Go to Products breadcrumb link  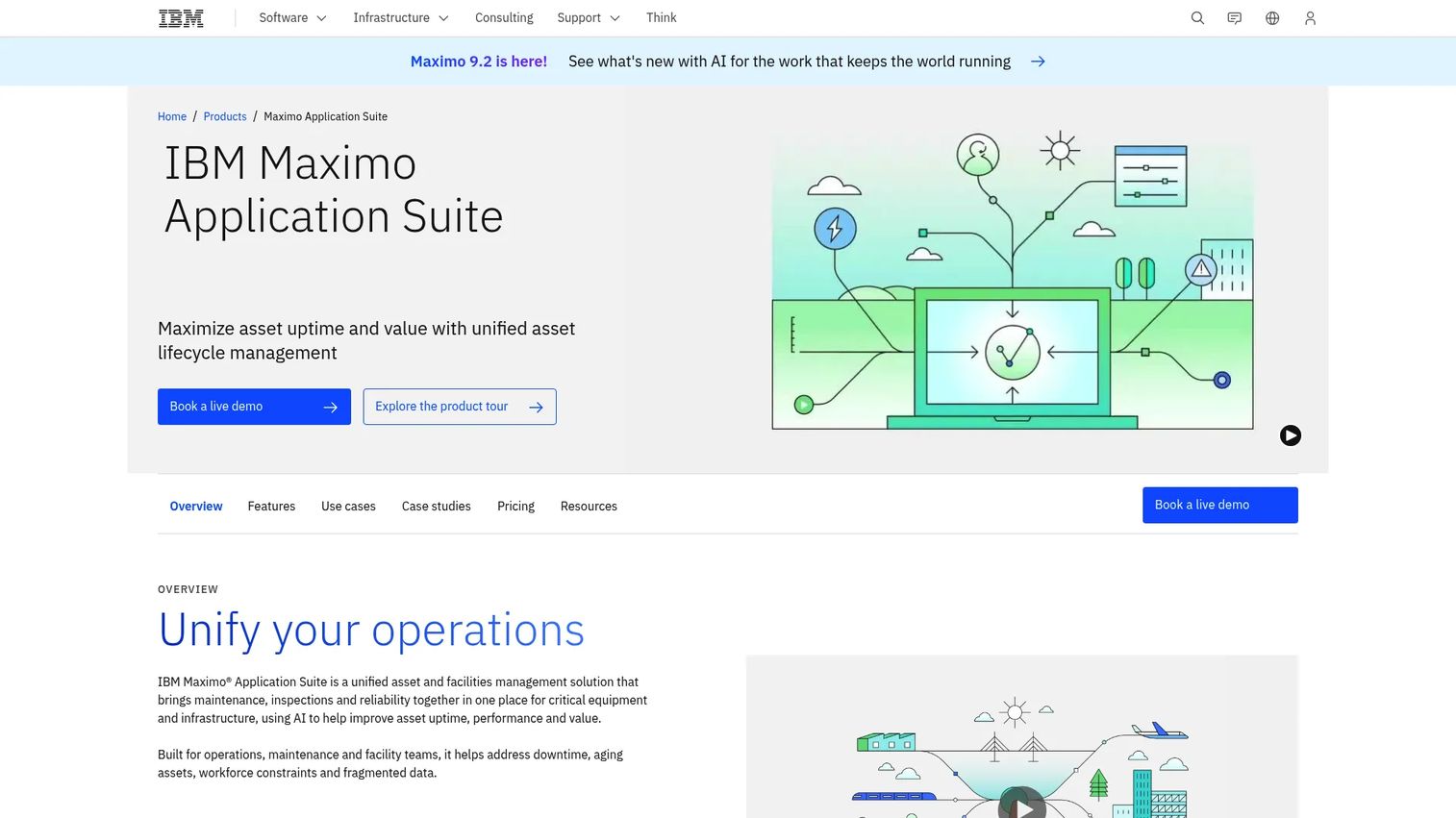point(225,116)
